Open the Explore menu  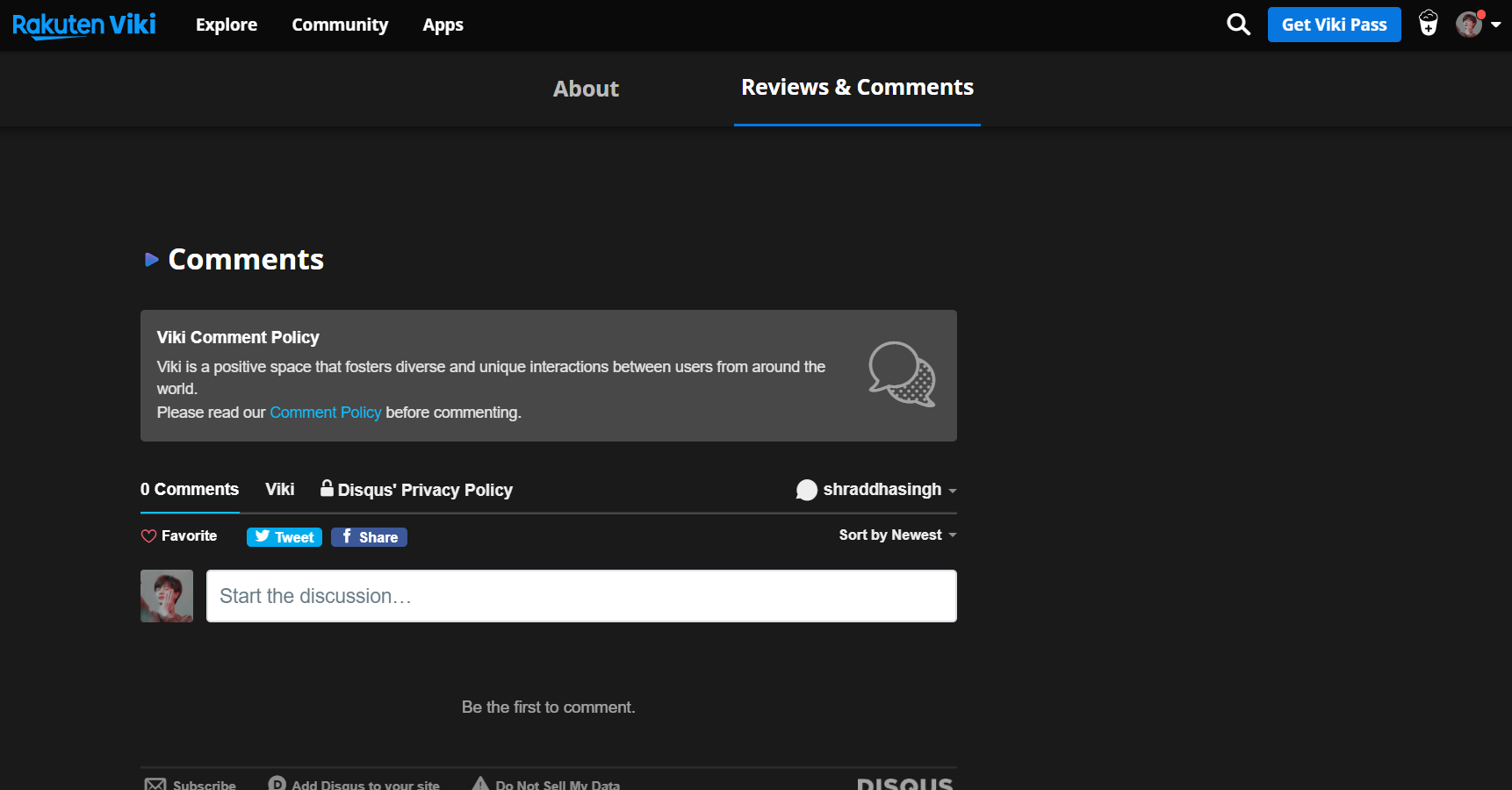pyautogui.click(x=227, y=25)
